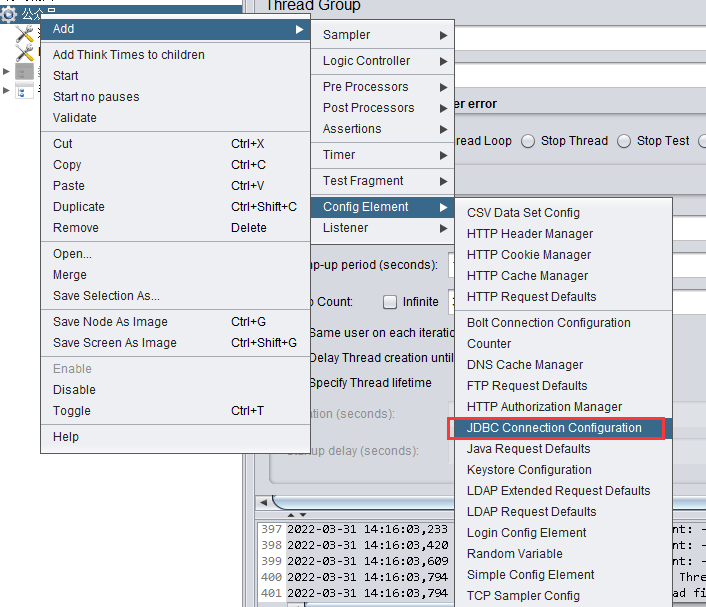This screenshot has width=706, height=607.
Task: Select the Stop Thread radio button
Action: [528, 141]
